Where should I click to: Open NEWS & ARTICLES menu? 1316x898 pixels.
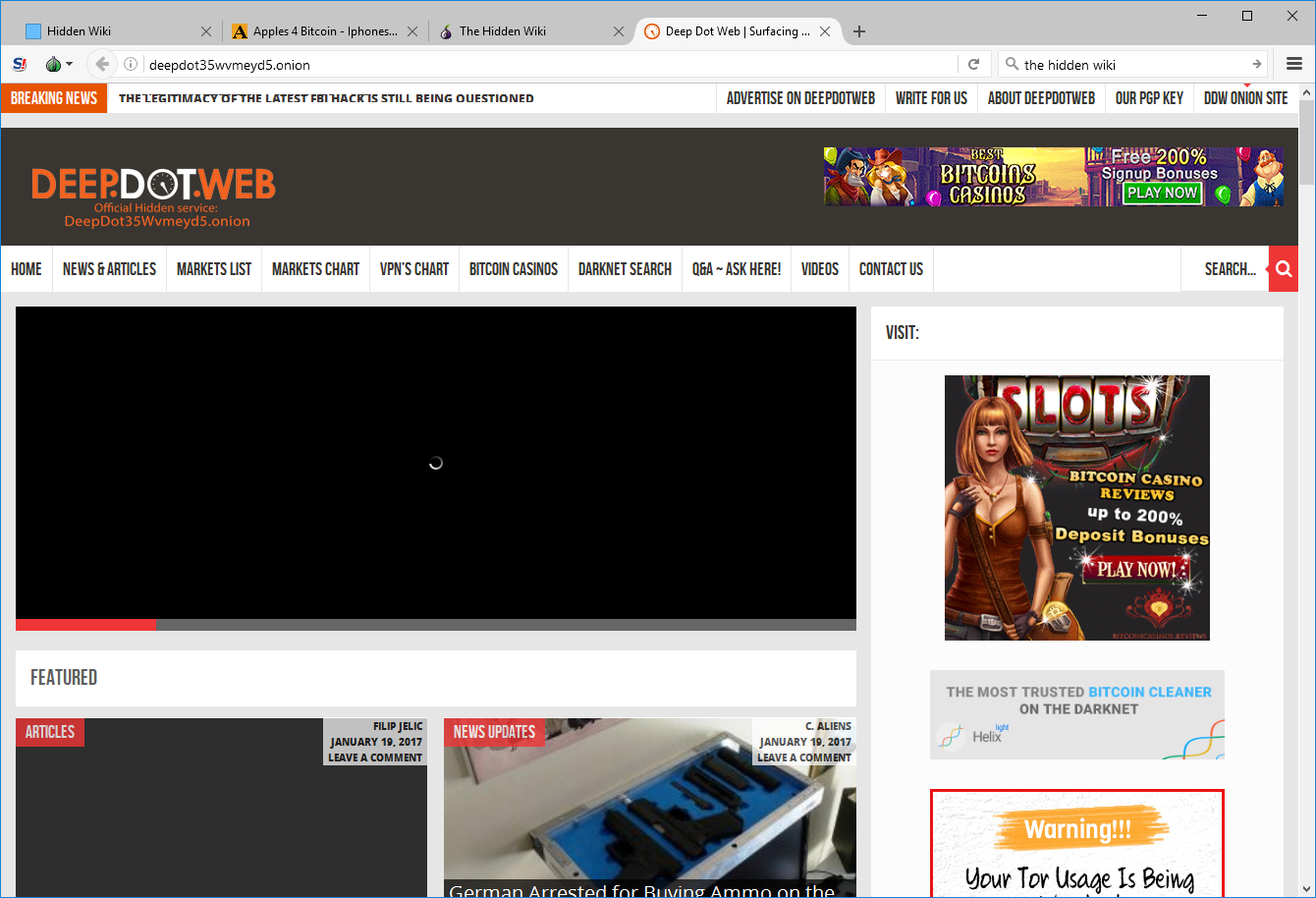coord(109,269)
